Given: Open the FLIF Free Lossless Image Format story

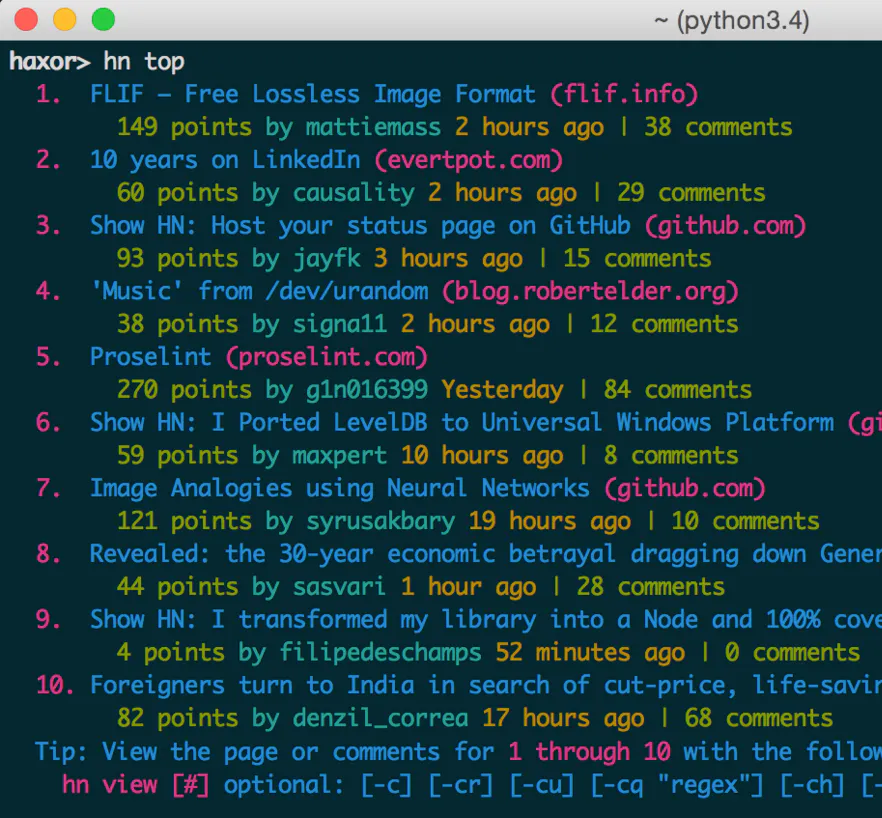Looking at the screenshot, I should tap(312, 94).
